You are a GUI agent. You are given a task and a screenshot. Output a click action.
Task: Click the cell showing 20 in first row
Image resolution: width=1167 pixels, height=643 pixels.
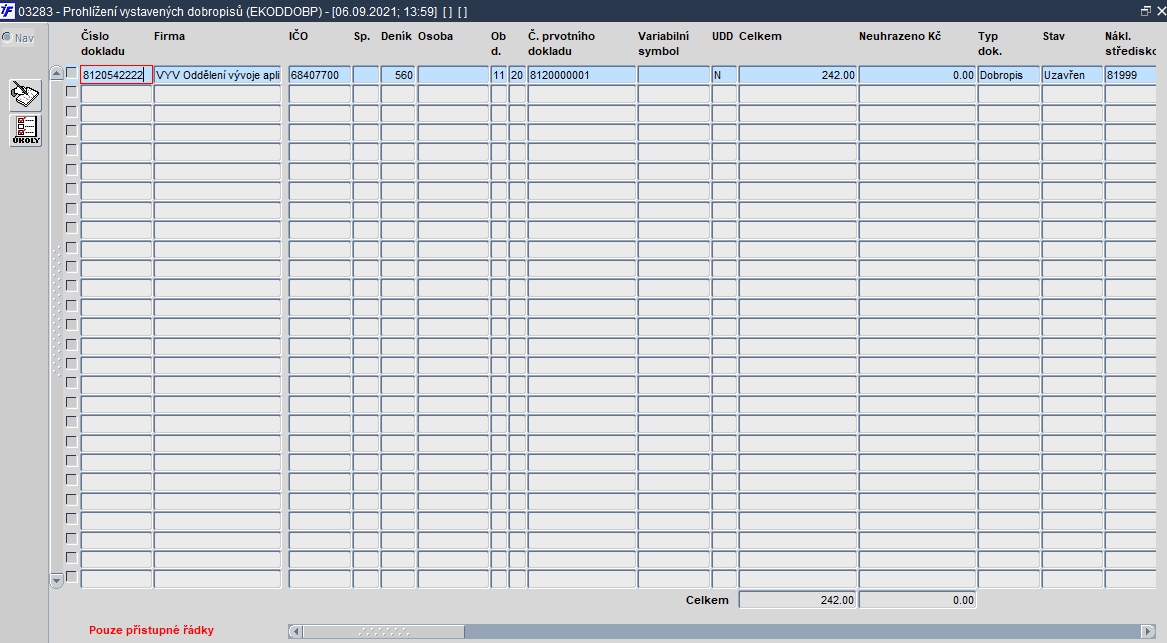(517, 74)
